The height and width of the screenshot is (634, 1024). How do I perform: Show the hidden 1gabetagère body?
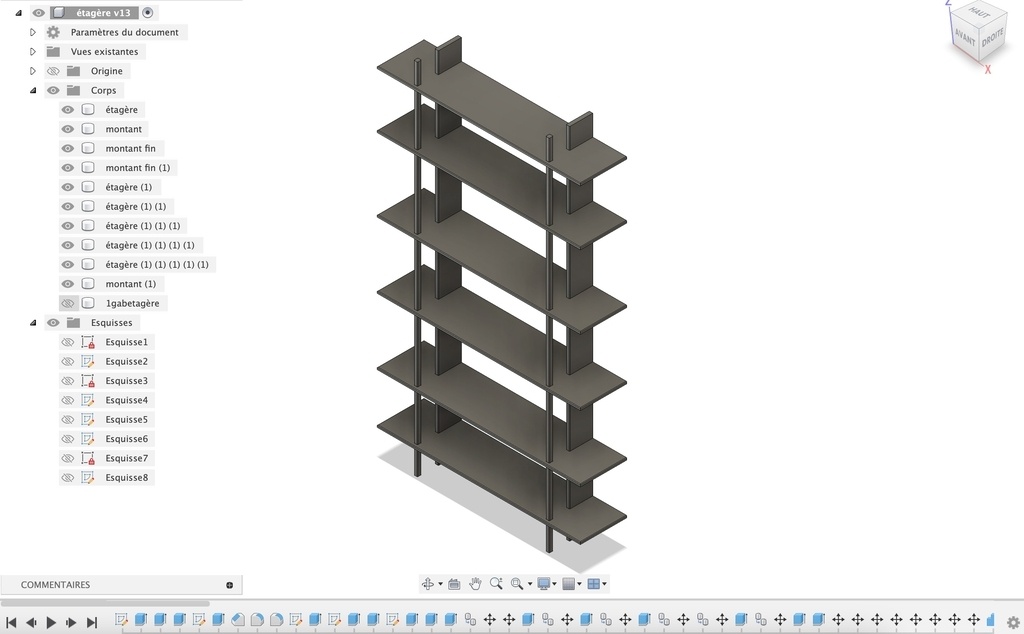(x=68, y=303)
